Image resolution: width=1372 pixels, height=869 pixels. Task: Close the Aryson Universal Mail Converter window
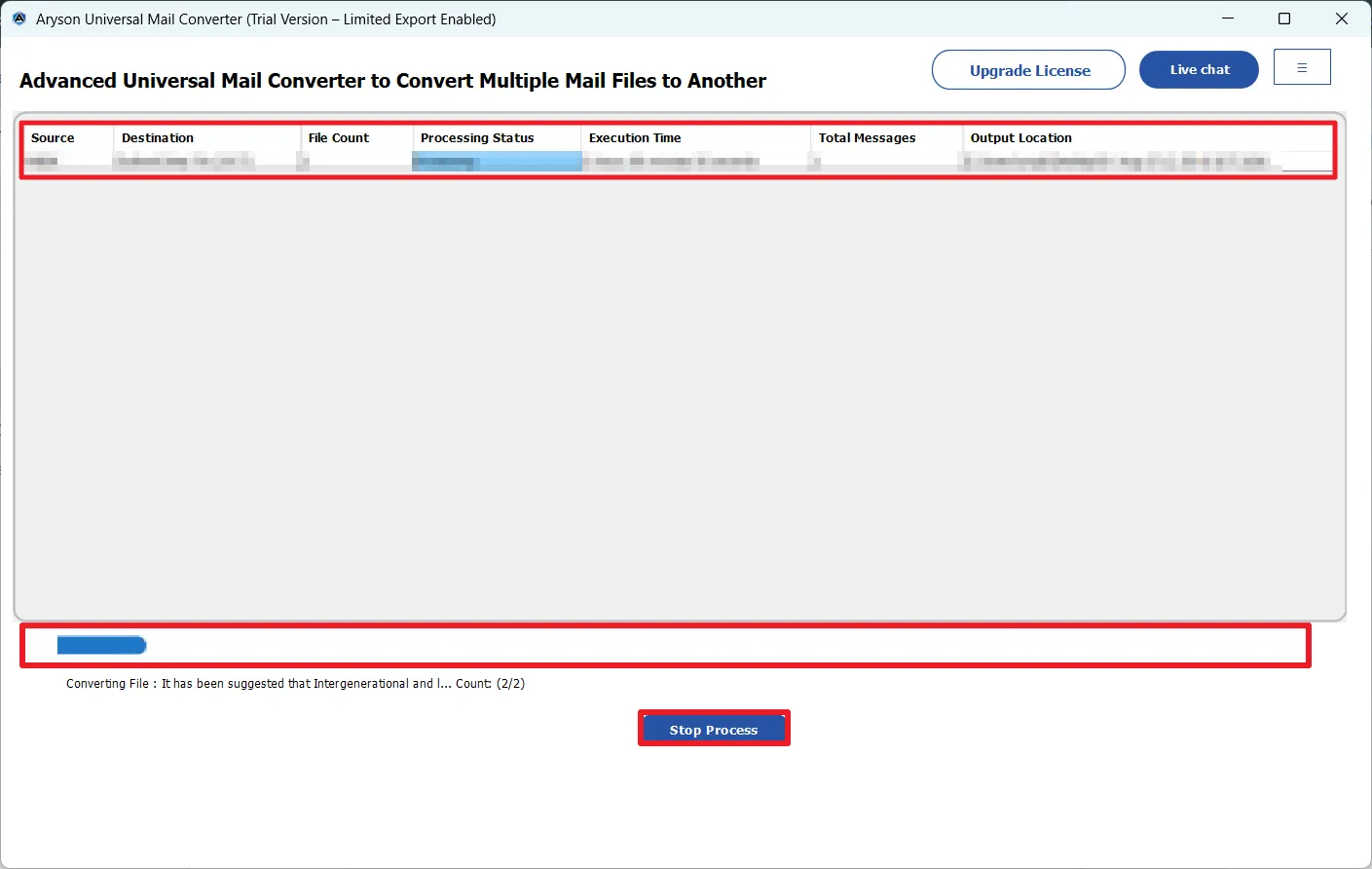[x=1342, y=19]
